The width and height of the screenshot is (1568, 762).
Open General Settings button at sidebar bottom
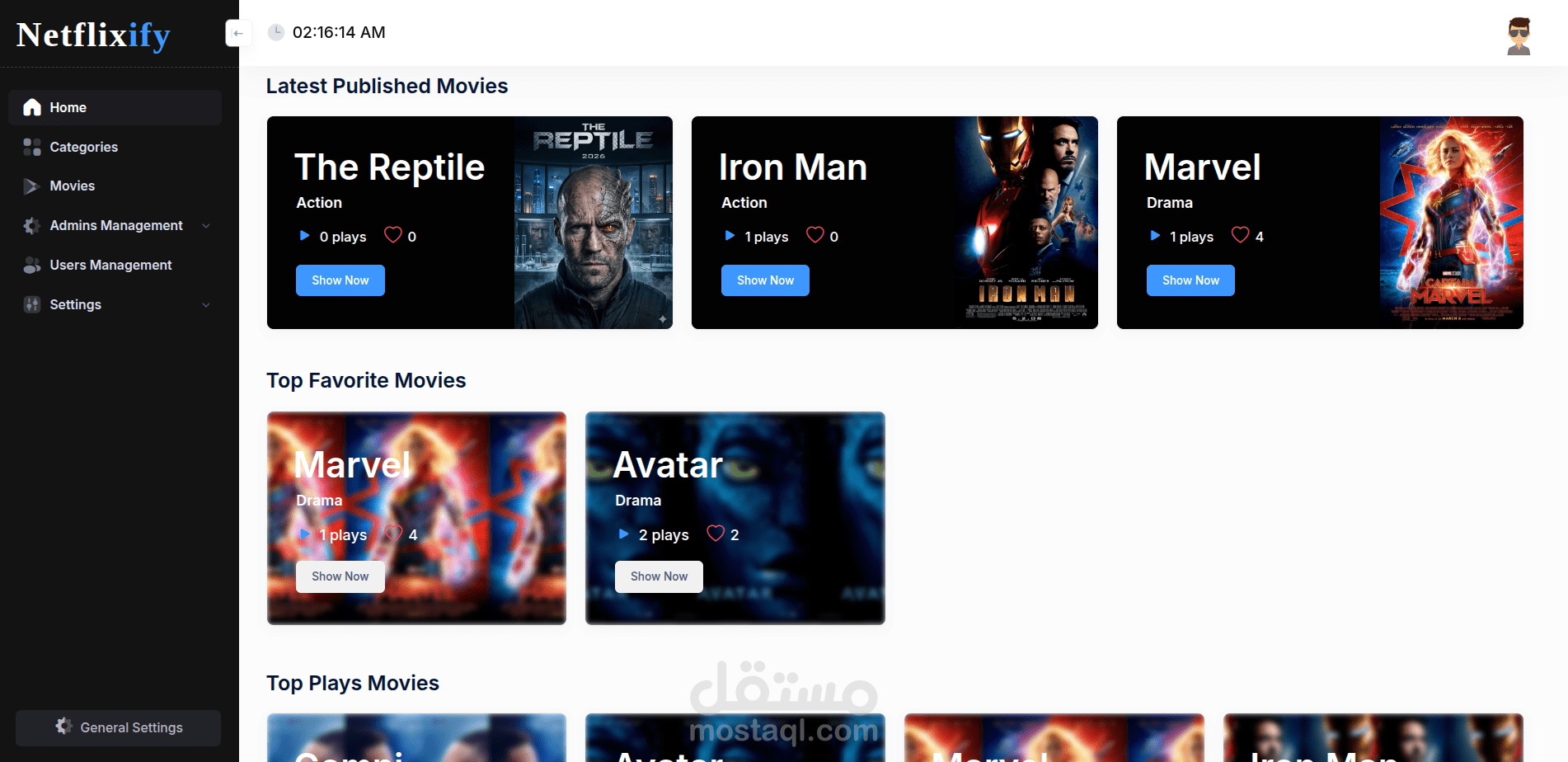[x=118, y=727]
